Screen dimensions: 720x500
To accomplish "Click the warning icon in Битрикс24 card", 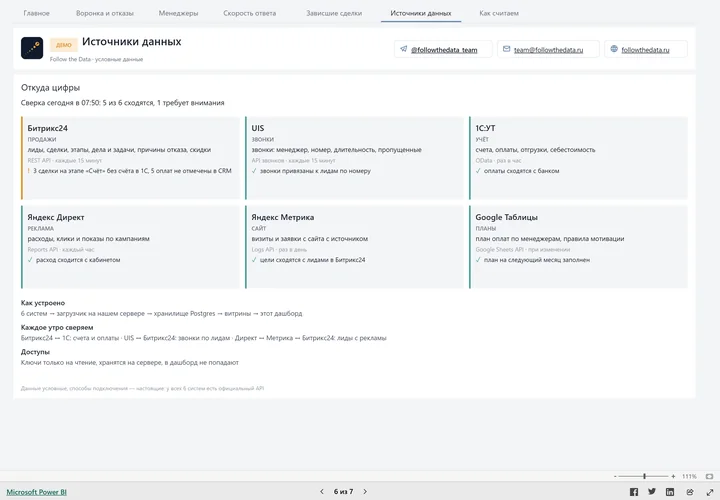I will click(28, 171).
